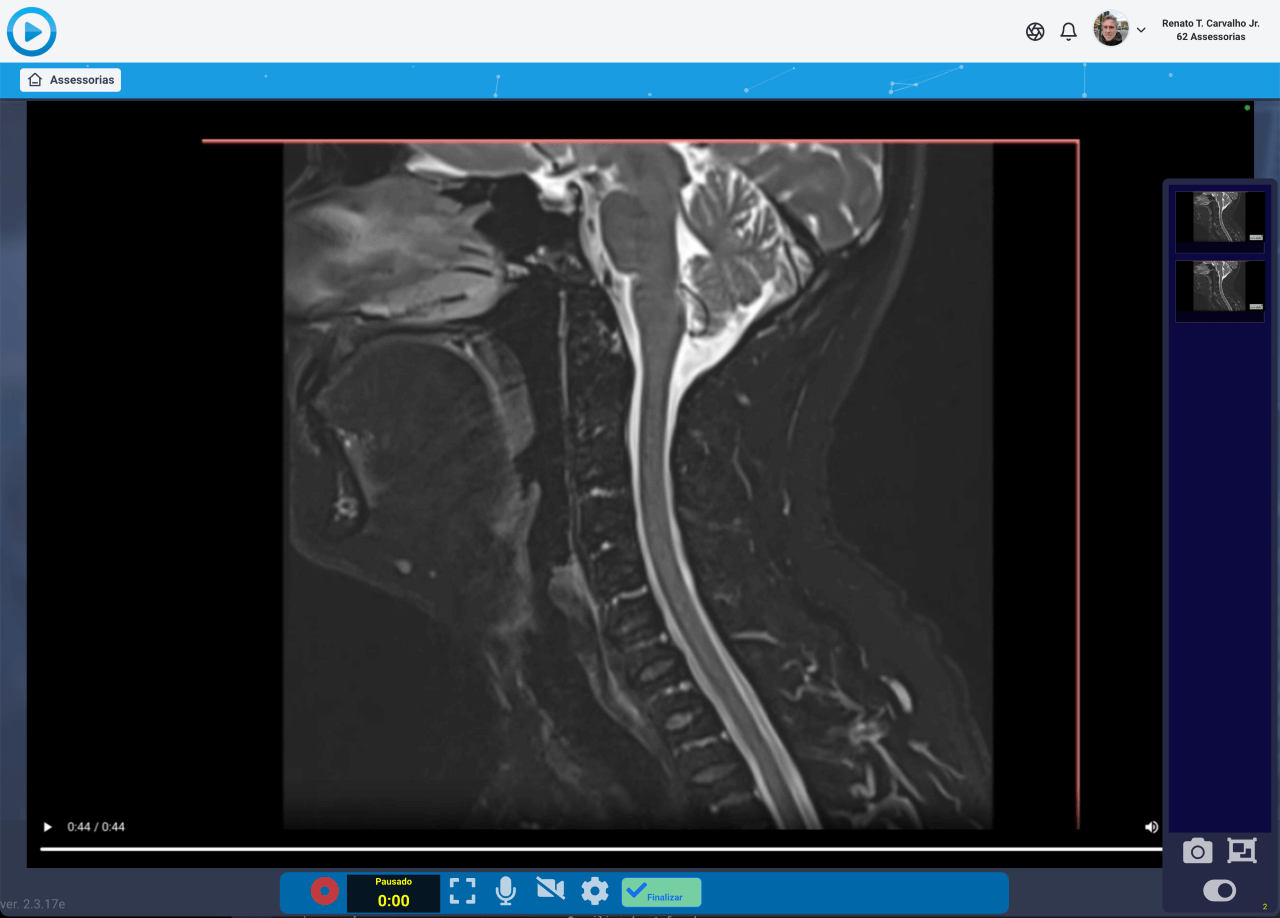This screenshot has height=918, width=1280.
Task: Play the MRI video
Action: [46, 827]
